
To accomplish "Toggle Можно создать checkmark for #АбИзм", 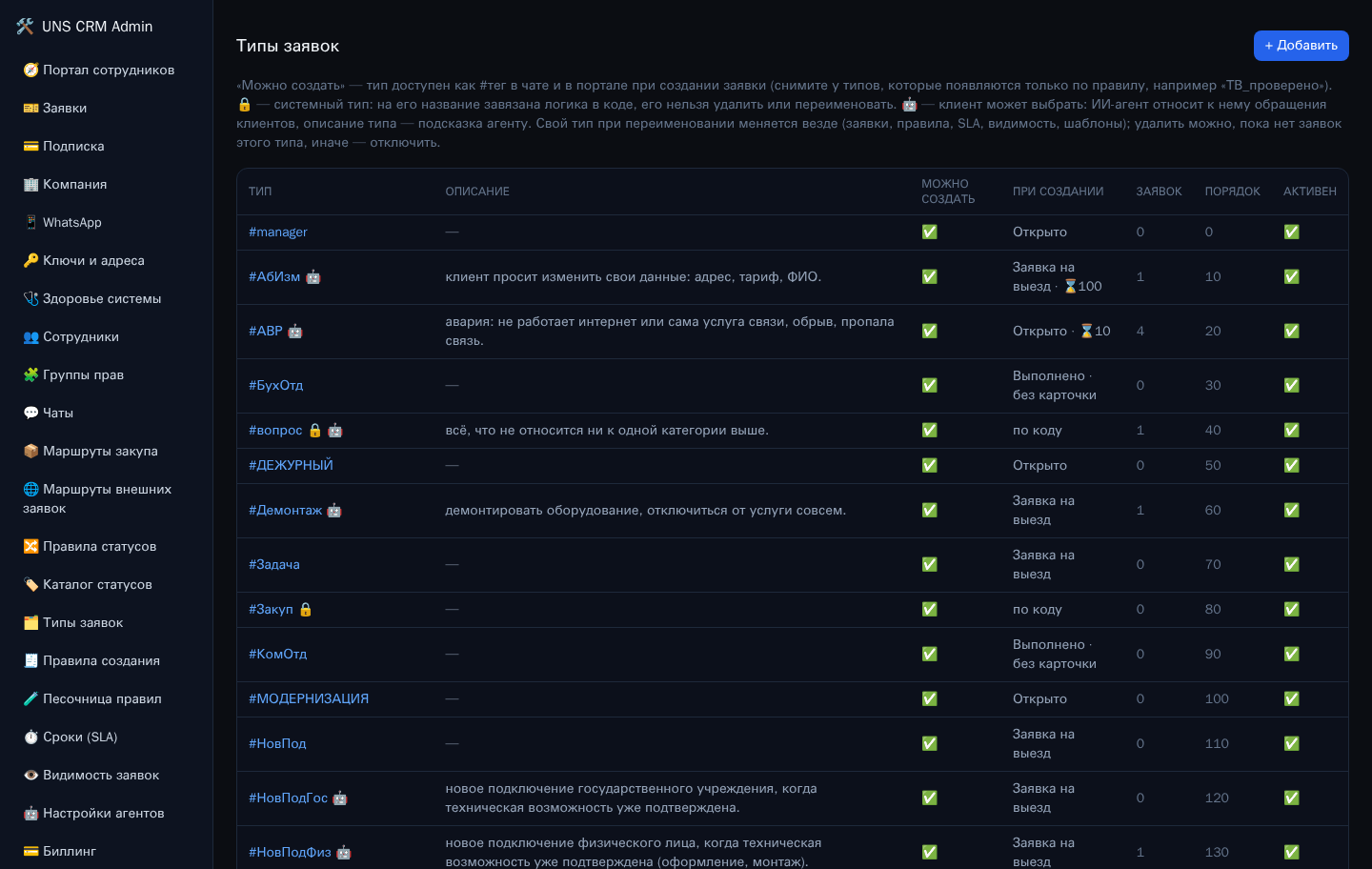I will [929, 276].
